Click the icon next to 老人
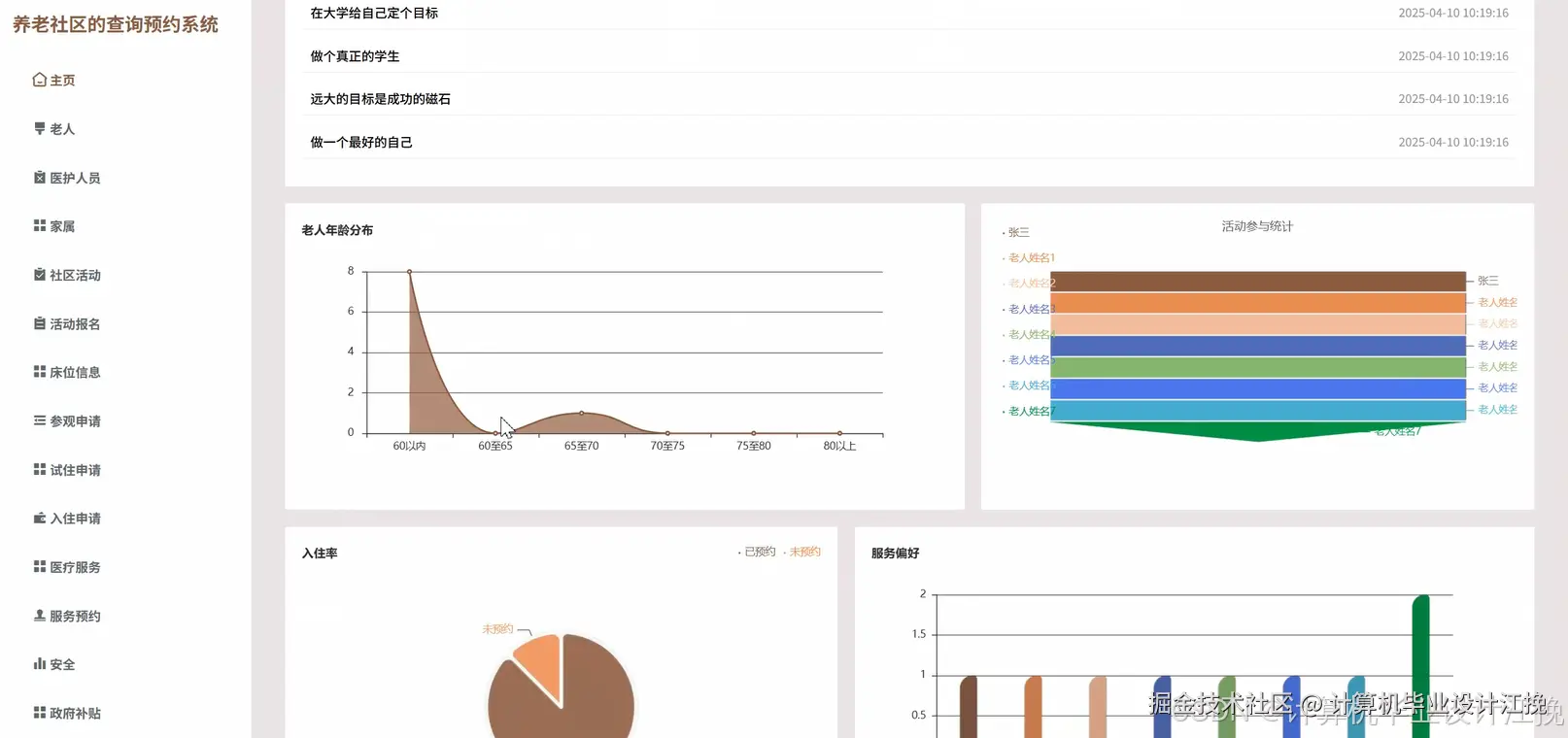Image resolution: width=1568 pixels, height=738 pixels. pos(40,128)
